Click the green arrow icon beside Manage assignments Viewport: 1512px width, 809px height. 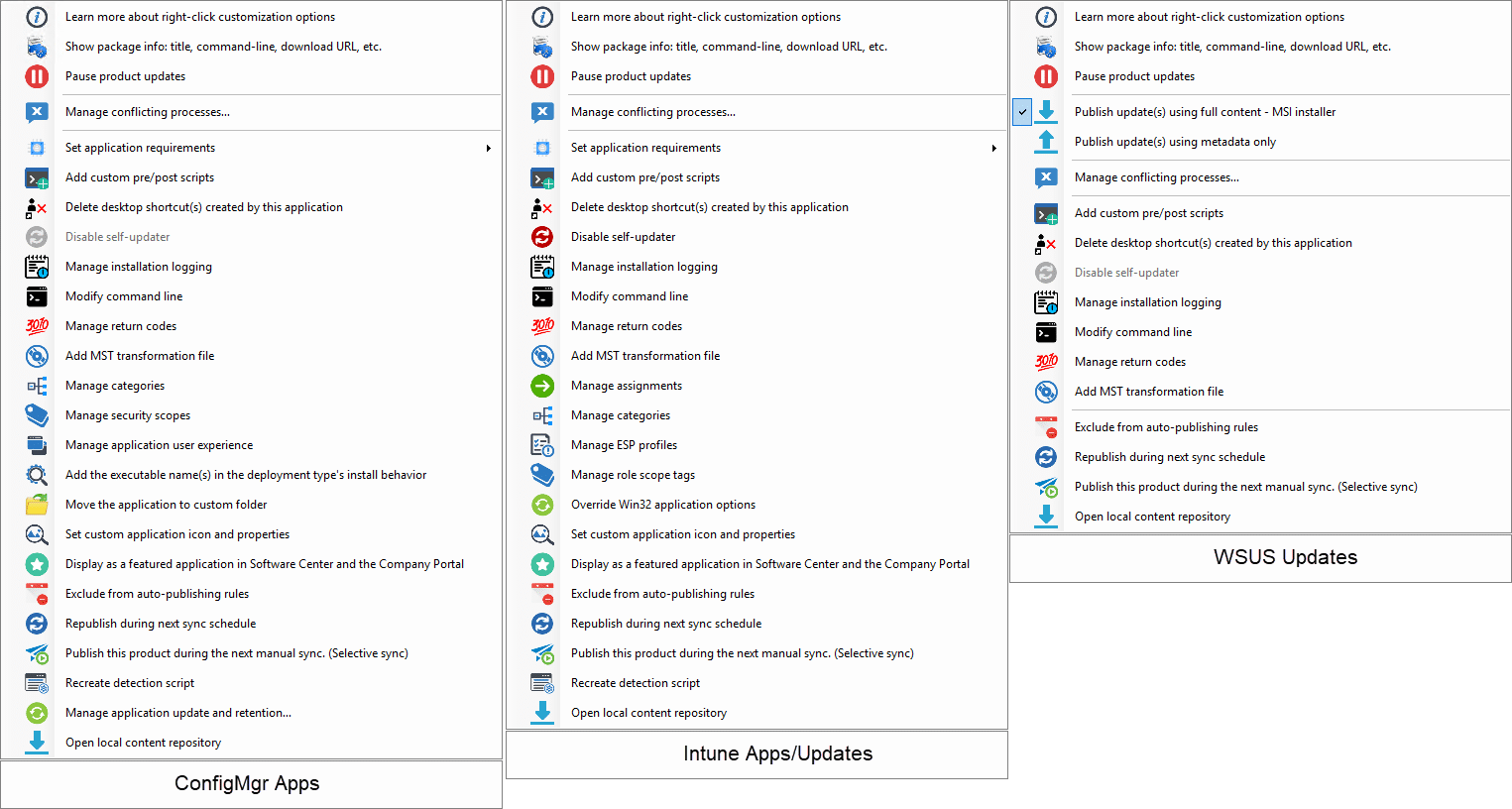click(542, 386)
